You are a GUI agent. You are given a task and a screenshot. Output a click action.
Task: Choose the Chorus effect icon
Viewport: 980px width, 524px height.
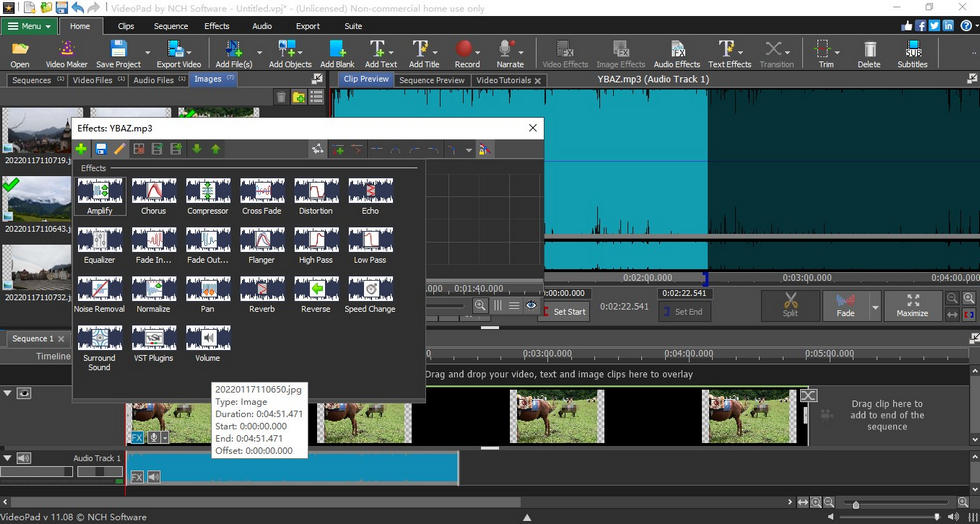154,196
